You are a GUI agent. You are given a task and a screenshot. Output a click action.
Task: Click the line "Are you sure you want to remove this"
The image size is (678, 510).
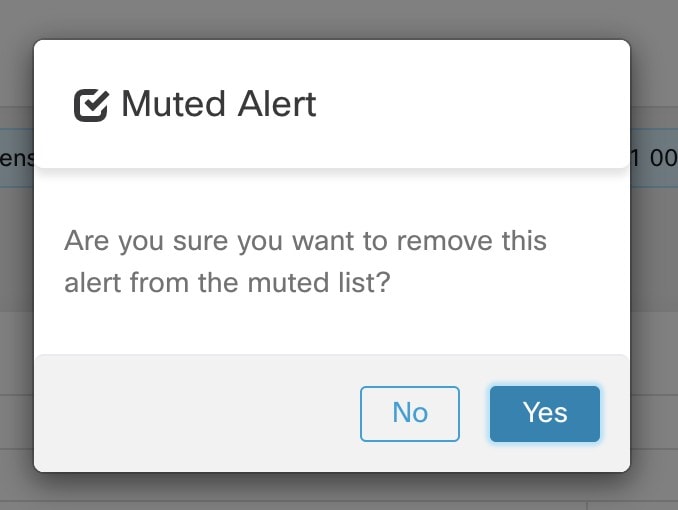point(305,241)
